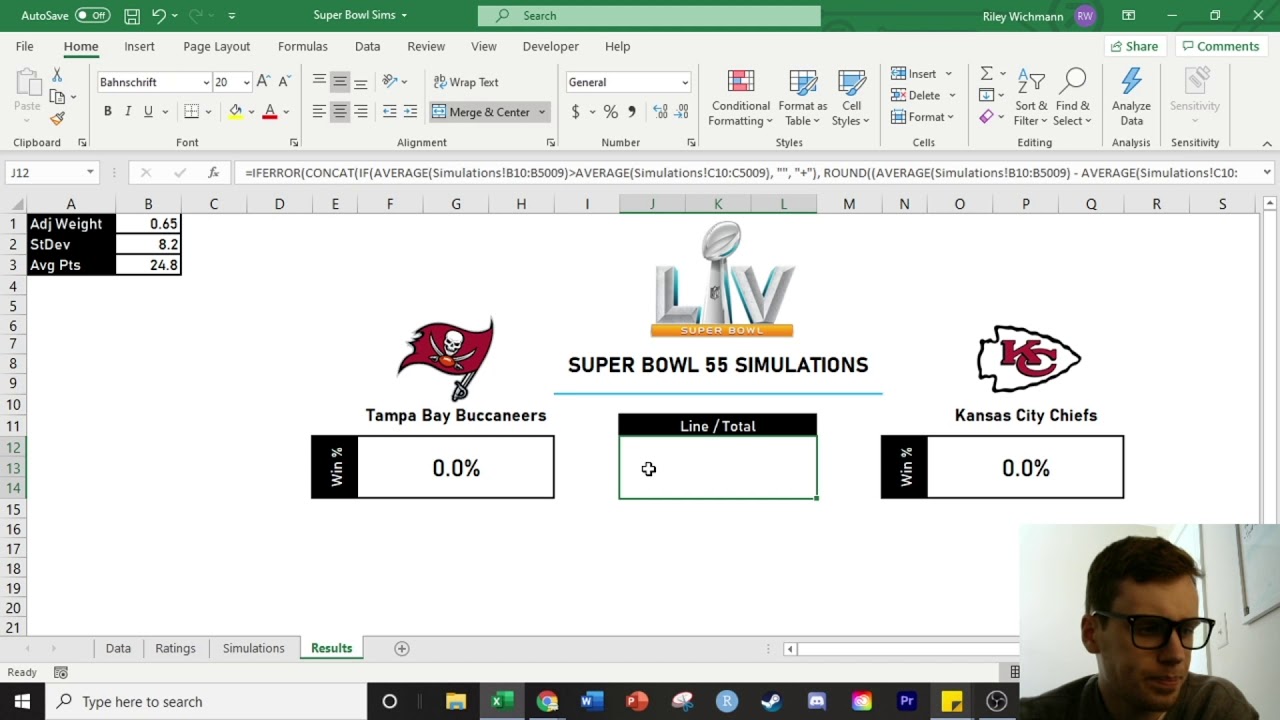This screenshot has width=1280, height=720.
Task: Open the Simulations sheet tab
Action: (253, 648)
